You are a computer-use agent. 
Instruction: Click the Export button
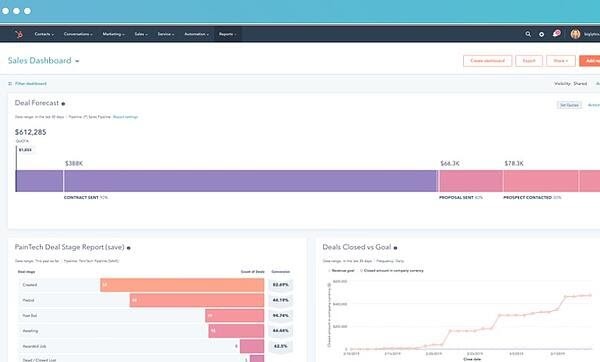pos(529,61)
